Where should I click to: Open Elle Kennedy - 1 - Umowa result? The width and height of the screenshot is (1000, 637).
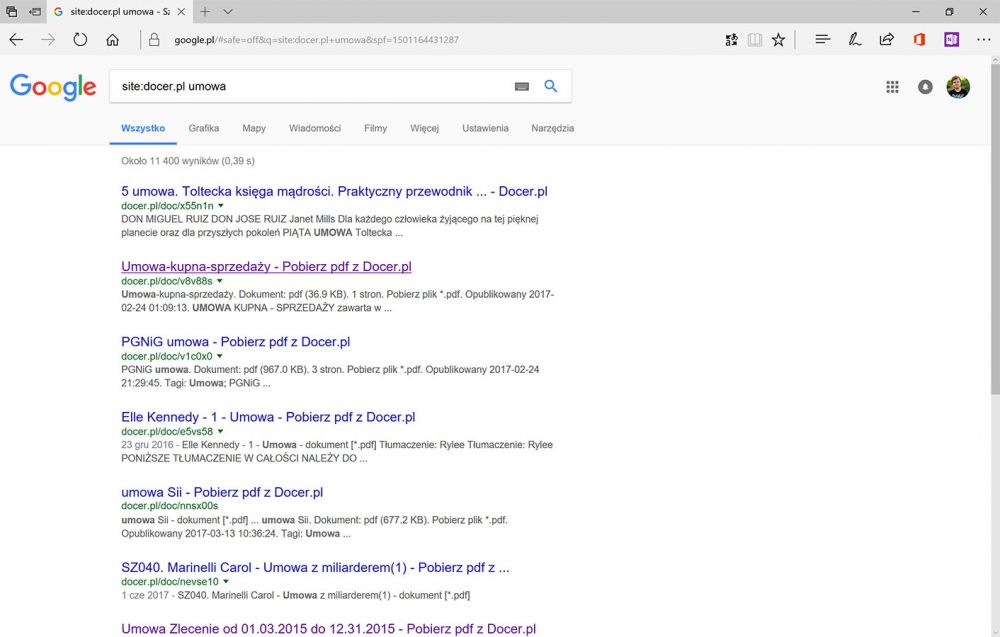268,417
